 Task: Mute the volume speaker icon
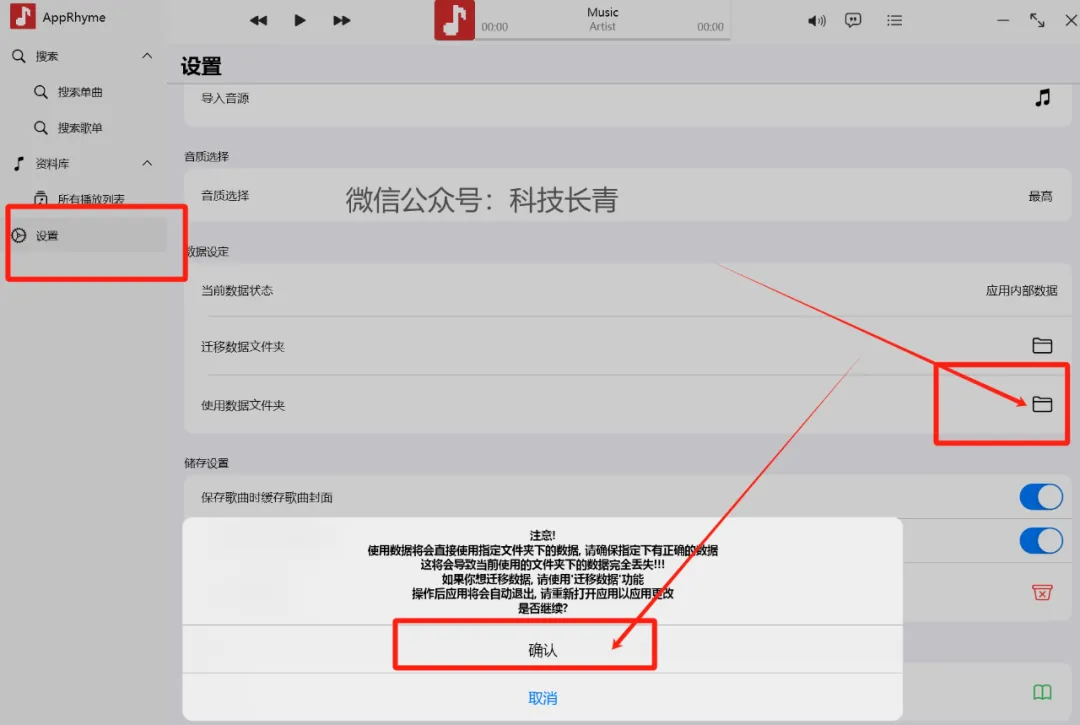point(817,20)
